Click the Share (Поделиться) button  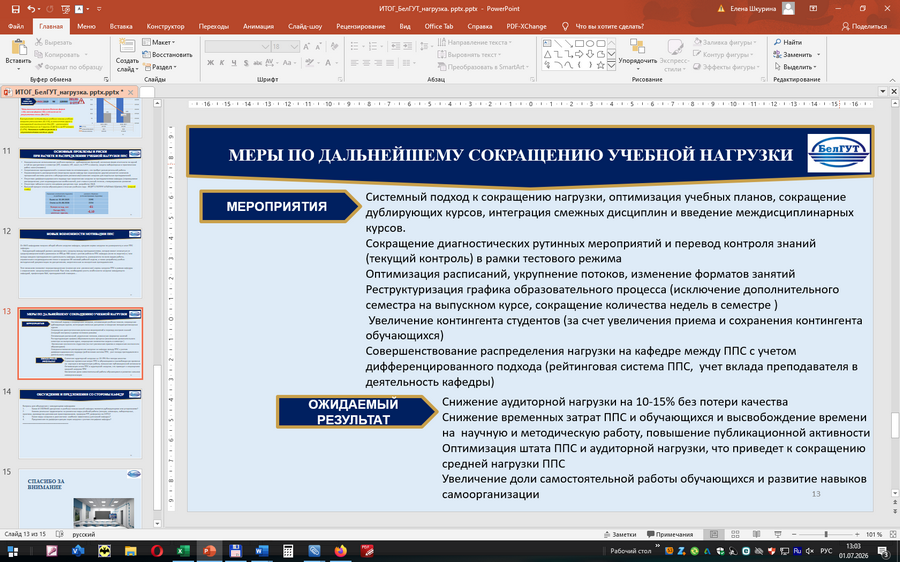tap(864, 26)
